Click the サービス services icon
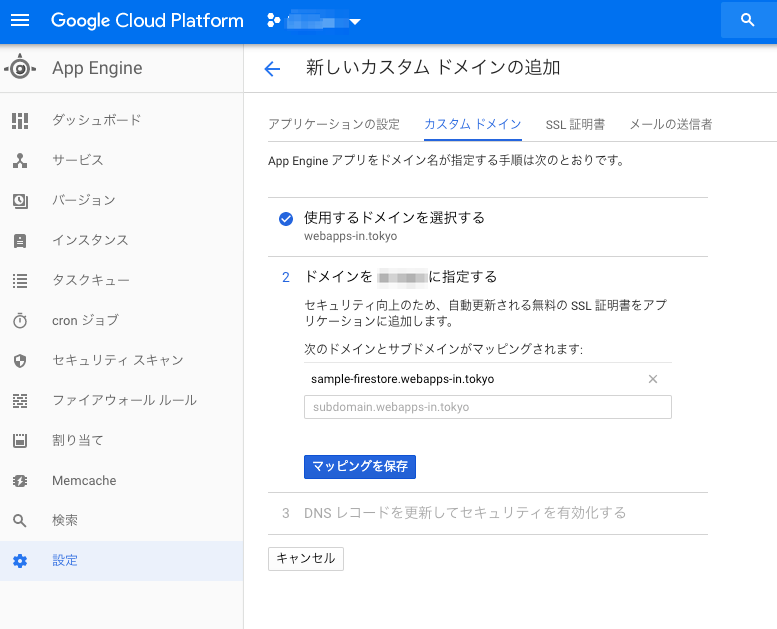 pyautogui.click(x=20, y=161)
